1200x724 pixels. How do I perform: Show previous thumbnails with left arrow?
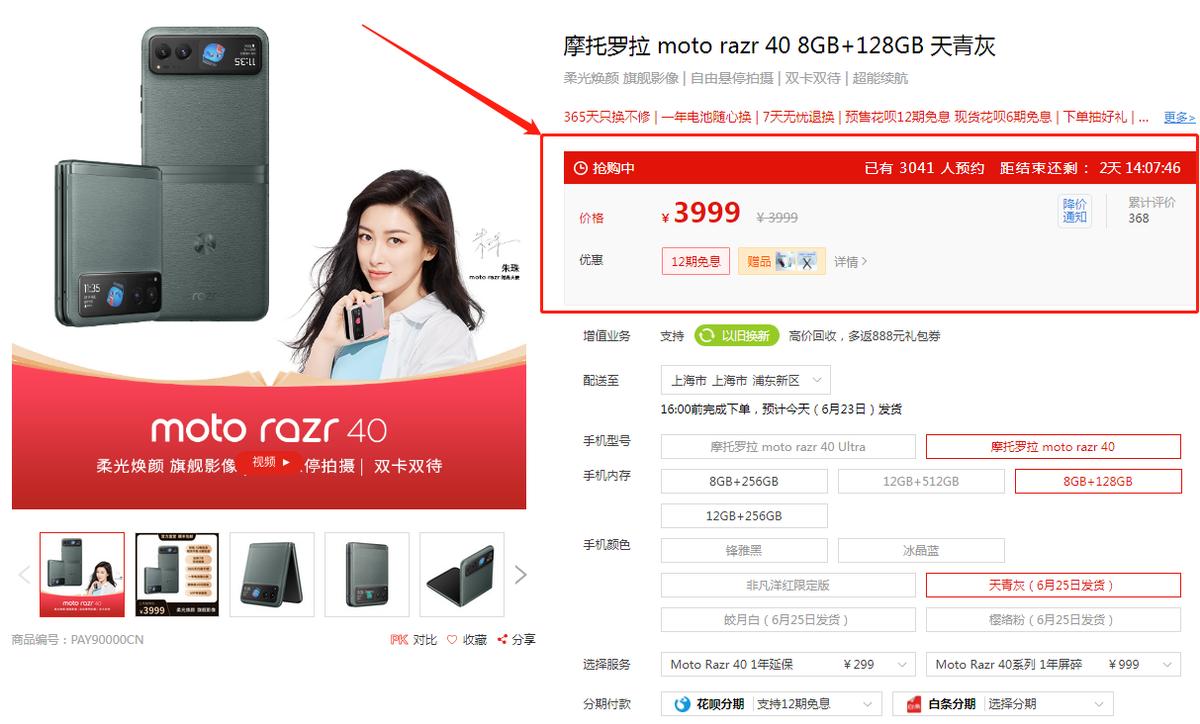24,574
